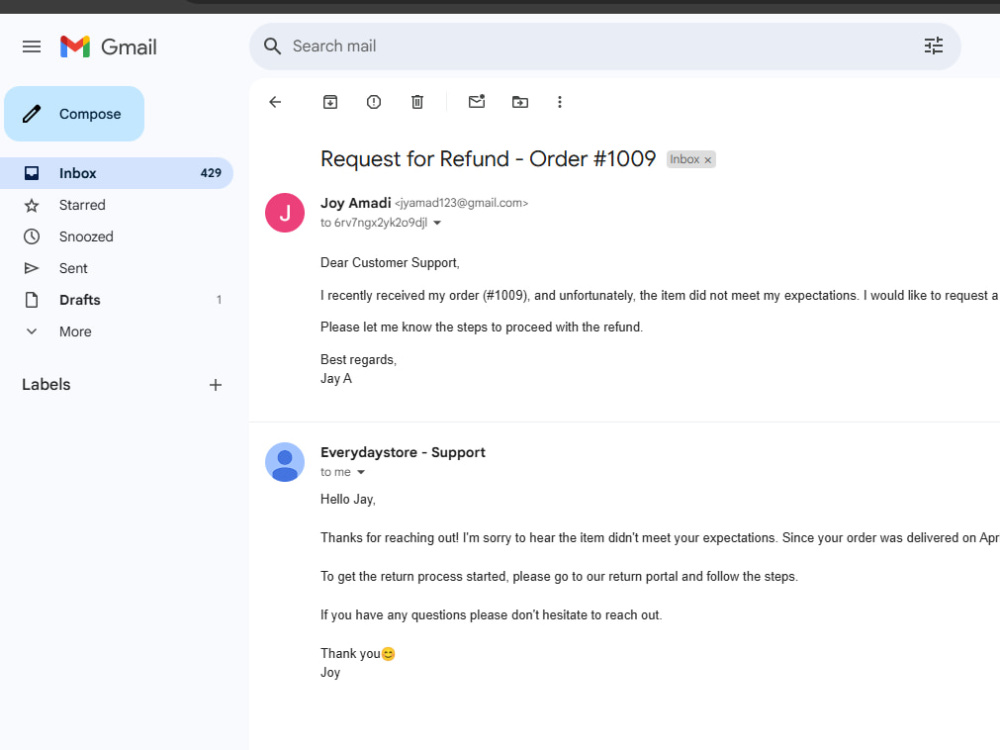Click the 'Thank you' emoji line
This screenshot has height=750, width=1000.
(358, 654)
